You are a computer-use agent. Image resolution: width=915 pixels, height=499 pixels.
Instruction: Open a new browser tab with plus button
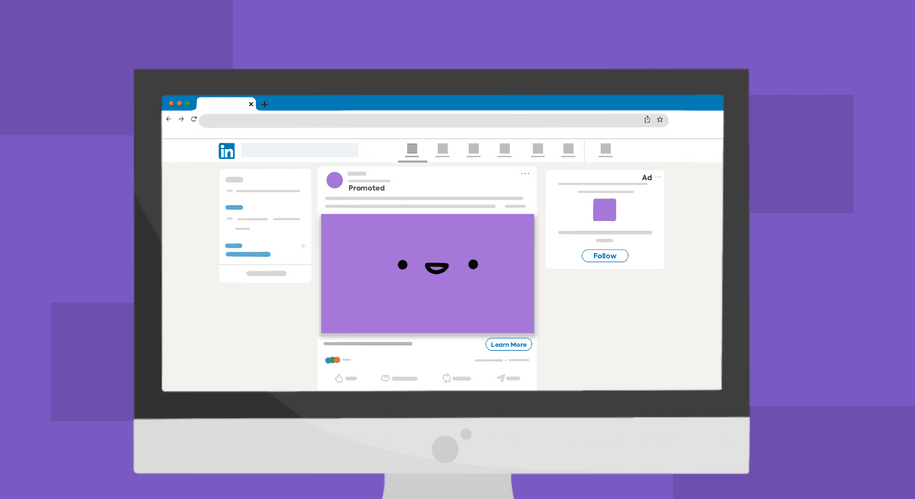(x=264, y=104)
